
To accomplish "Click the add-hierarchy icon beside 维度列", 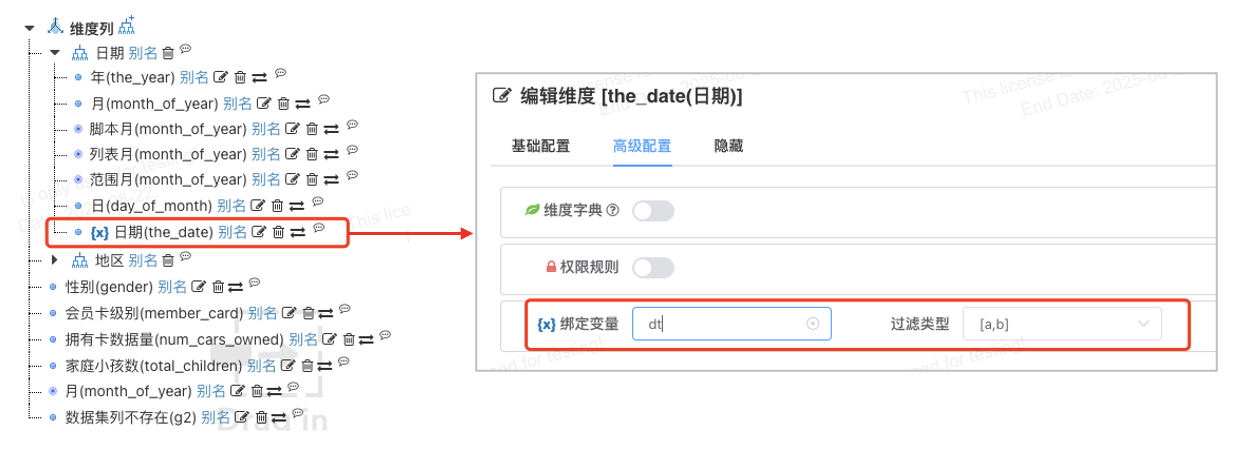I will tap(126, 26).
